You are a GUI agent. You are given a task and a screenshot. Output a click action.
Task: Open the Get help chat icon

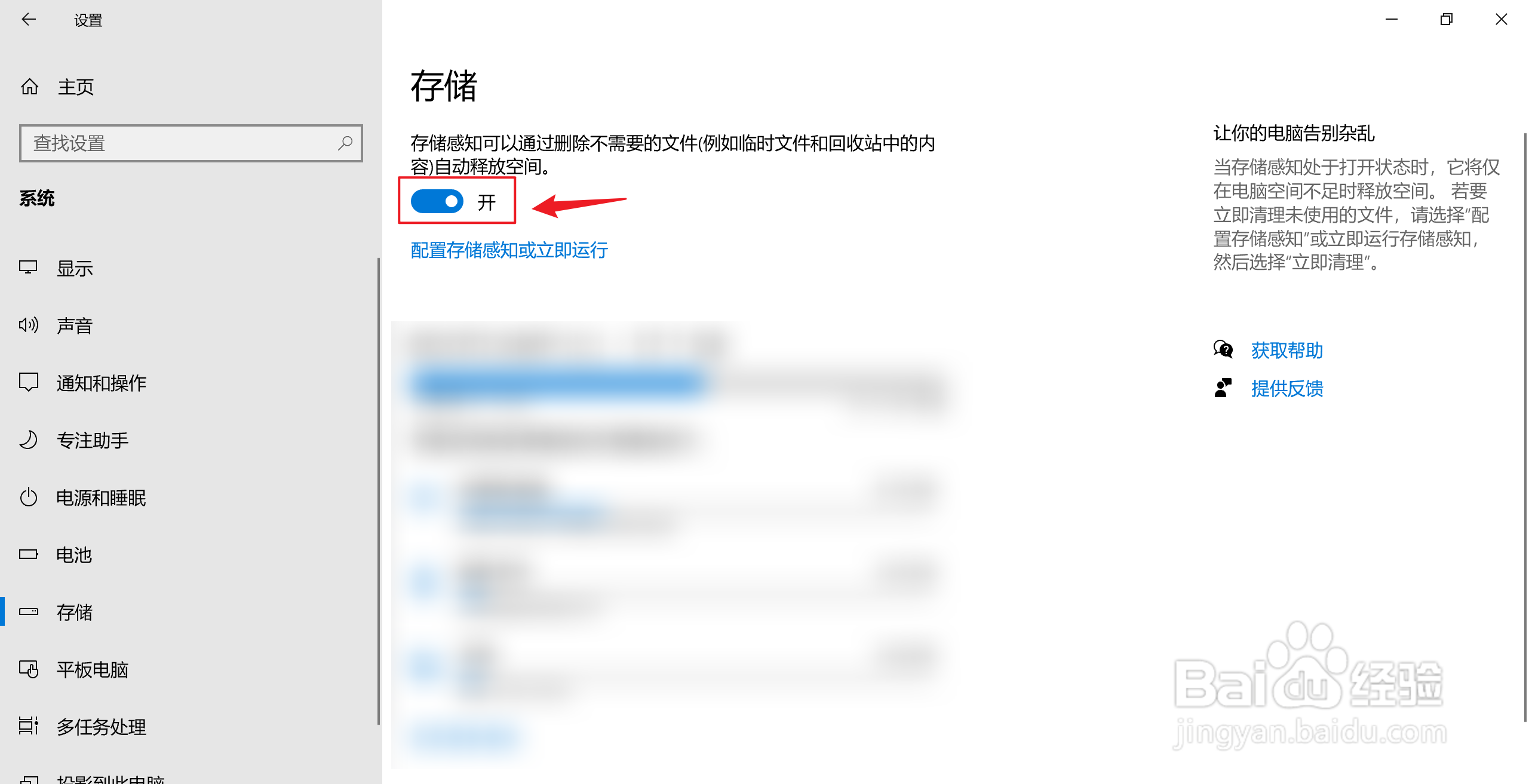(1223, 350)
